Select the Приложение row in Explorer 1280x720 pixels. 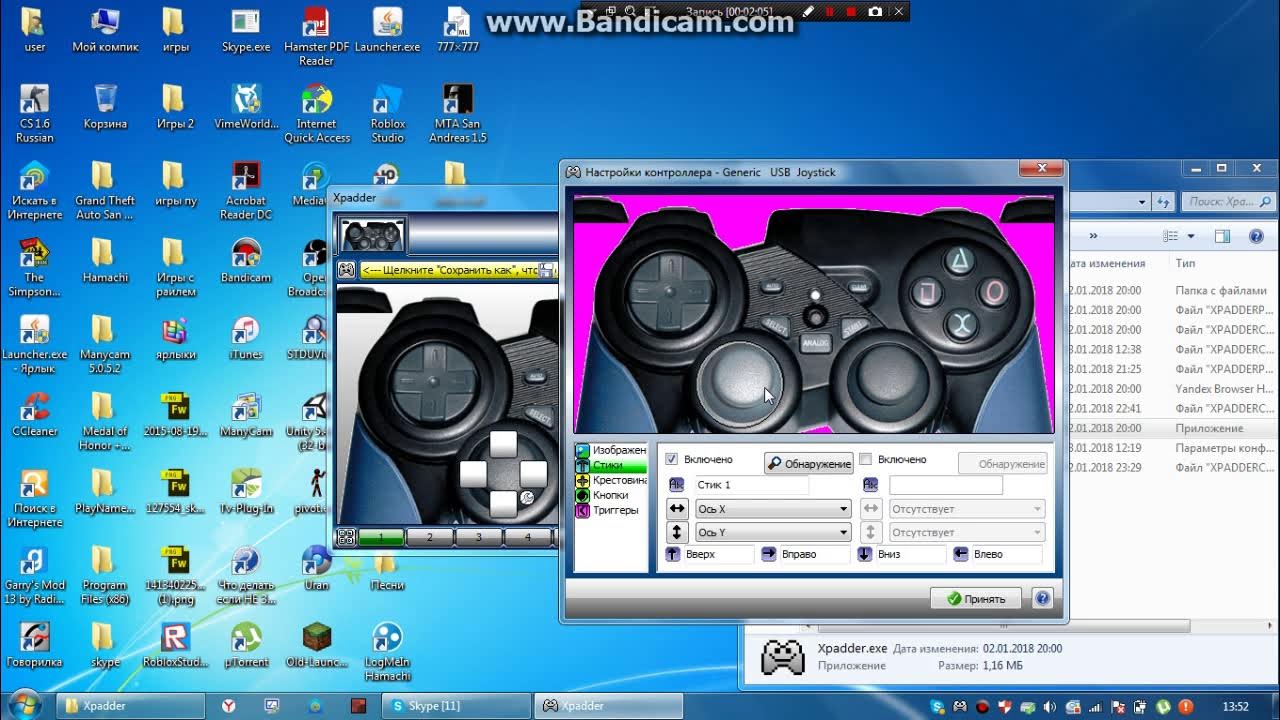[x=1172, y=428]
